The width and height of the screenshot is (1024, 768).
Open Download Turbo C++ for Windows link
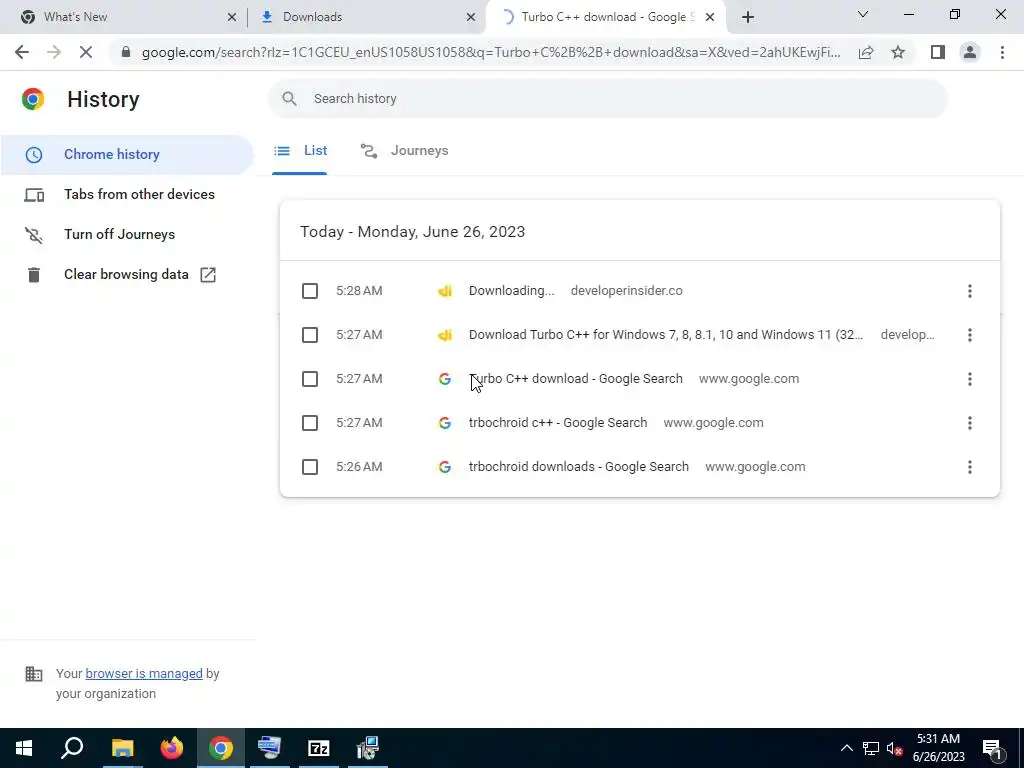point(665,335)
